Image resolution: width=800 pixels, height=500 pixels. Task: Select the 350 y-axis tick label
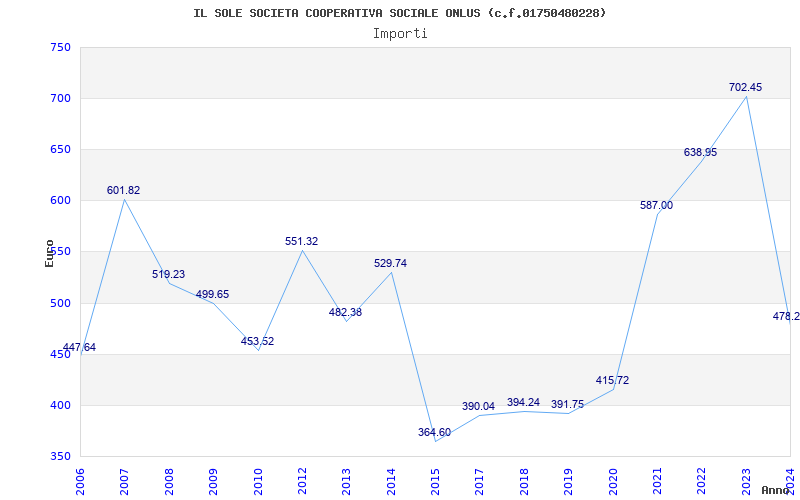(60, 456)
